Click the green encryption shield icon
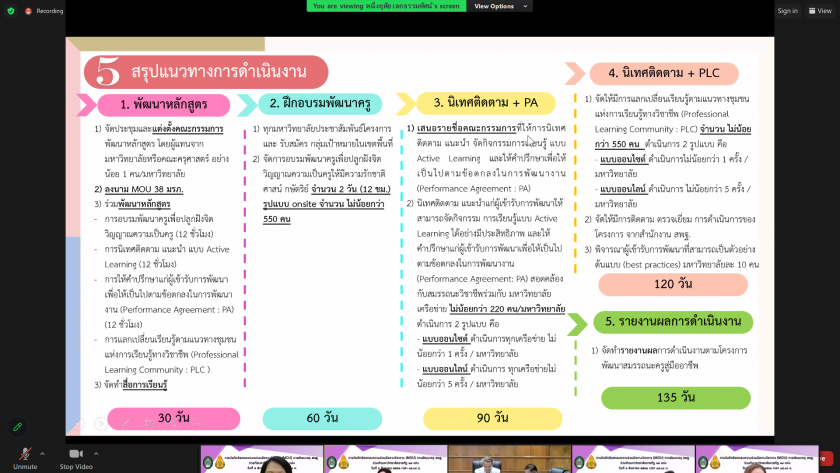Screen dimensions: 840x473 [x=10, y=11]
